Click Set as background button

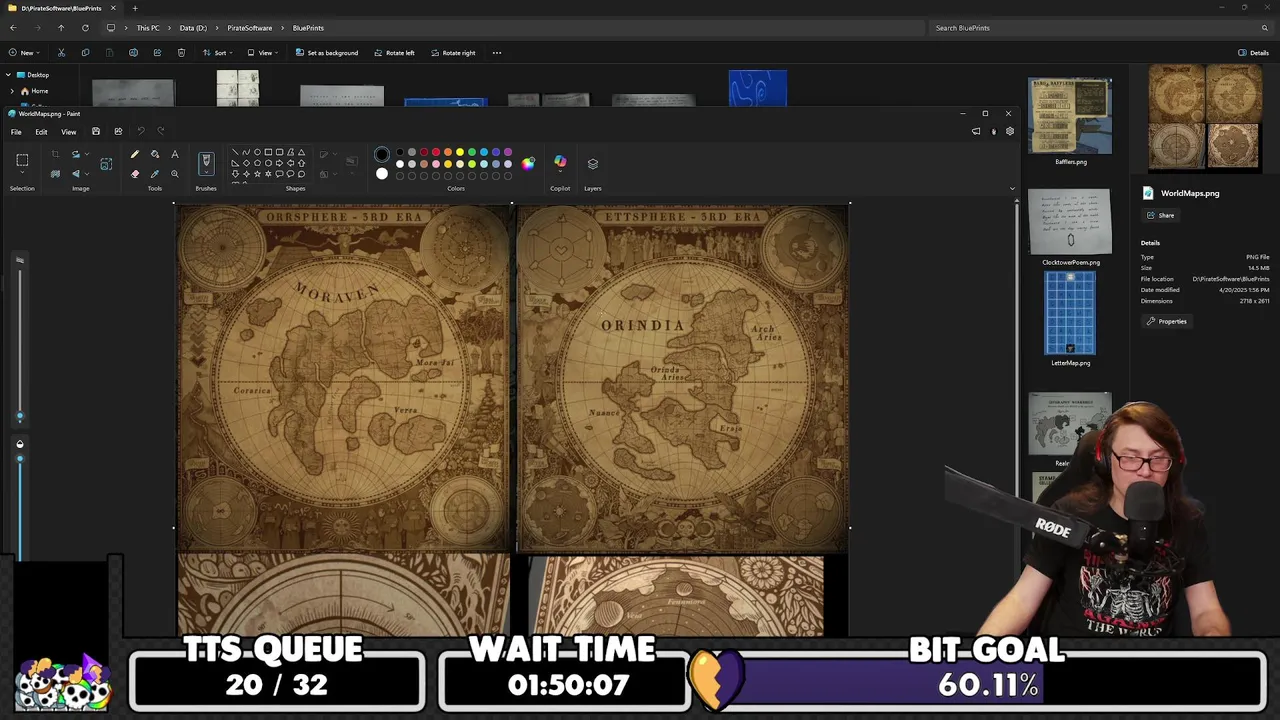(326, 52)
